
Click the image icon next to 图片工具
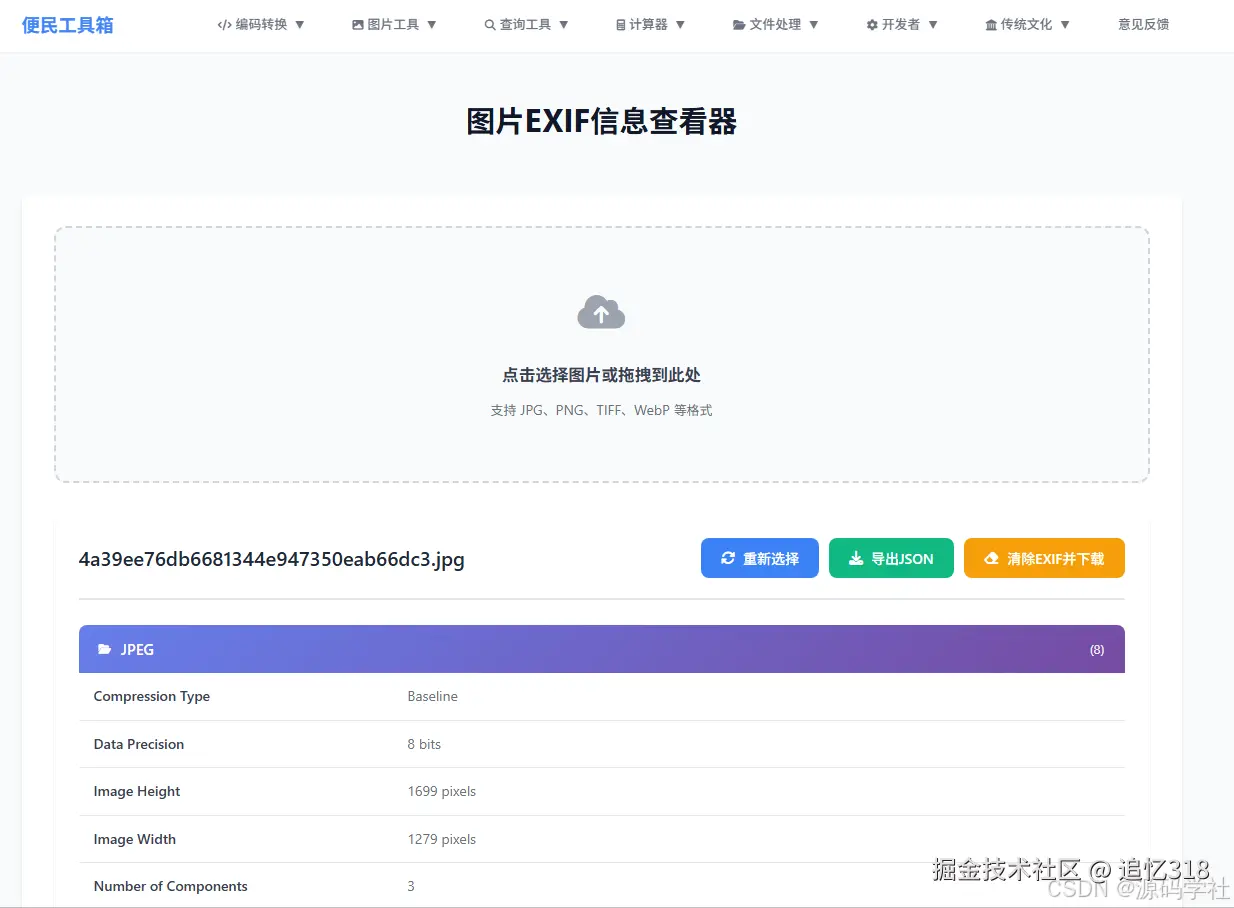tap(357, 24)
